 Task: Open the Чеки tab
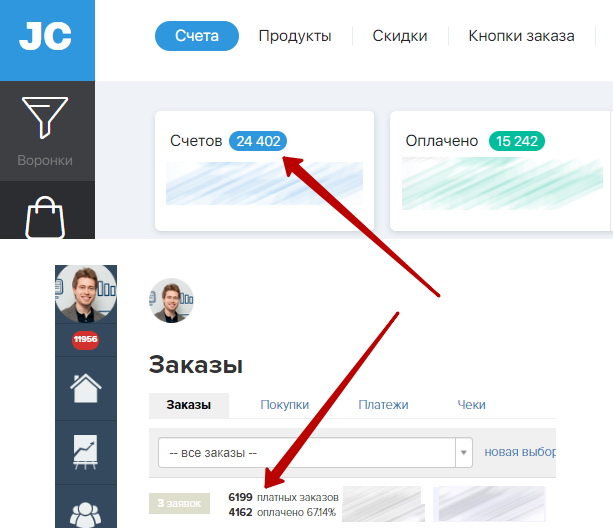tap(471, 405)
